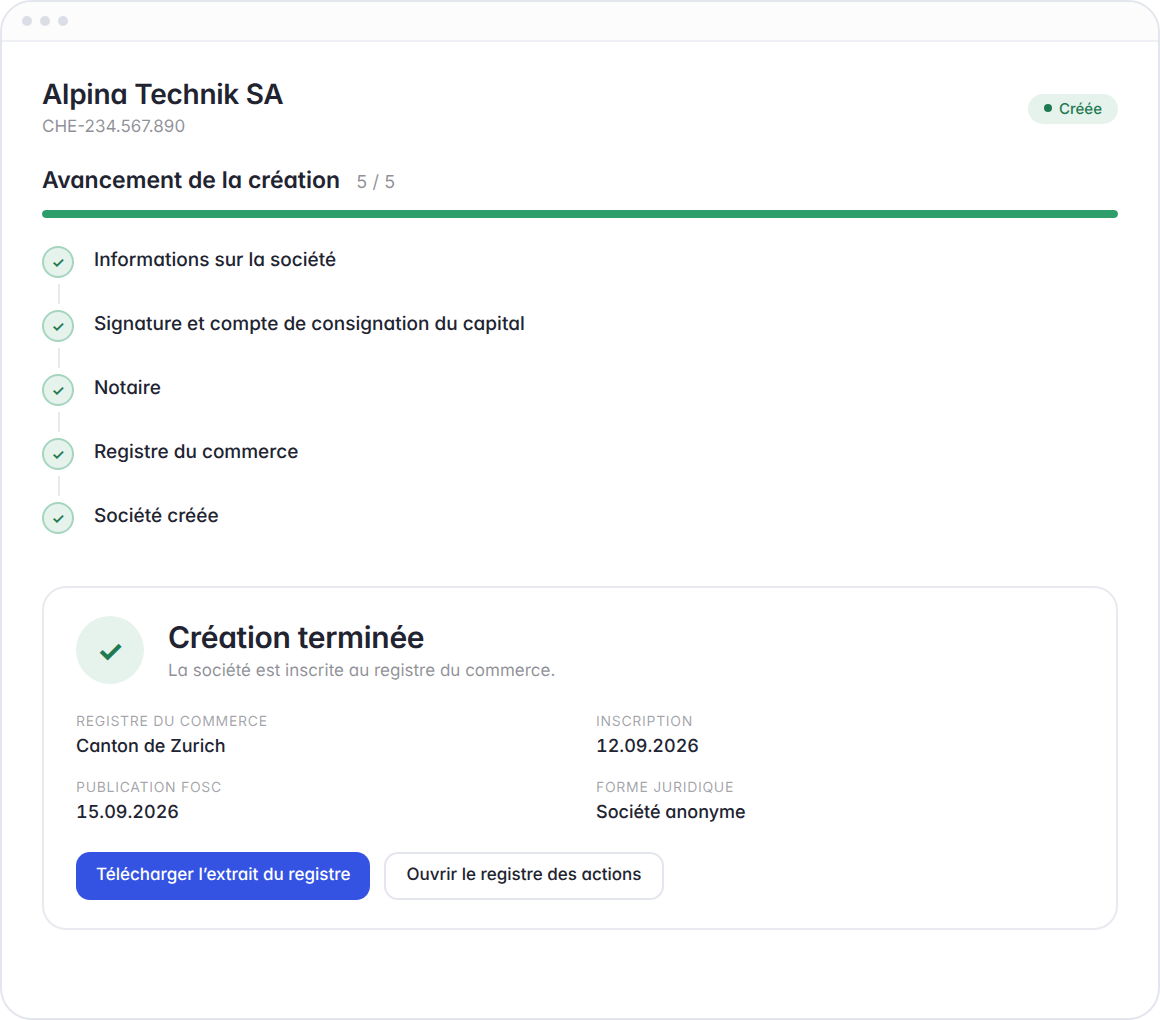Click the Canton de Zurich value
The height and width of the screenshot is (1020, 1160).
point(151,746)
